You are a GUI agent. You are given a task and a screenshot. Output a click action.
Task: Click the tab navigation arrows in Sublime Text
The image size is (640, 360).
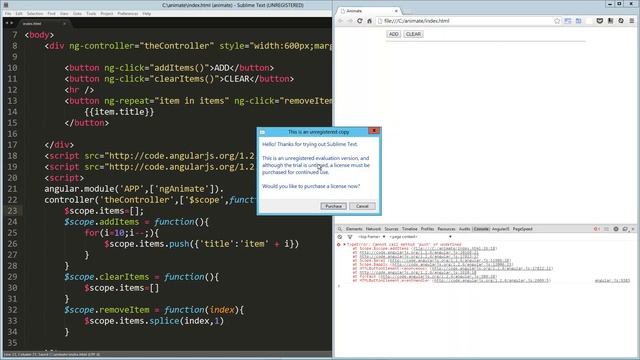tap(9, 23)
